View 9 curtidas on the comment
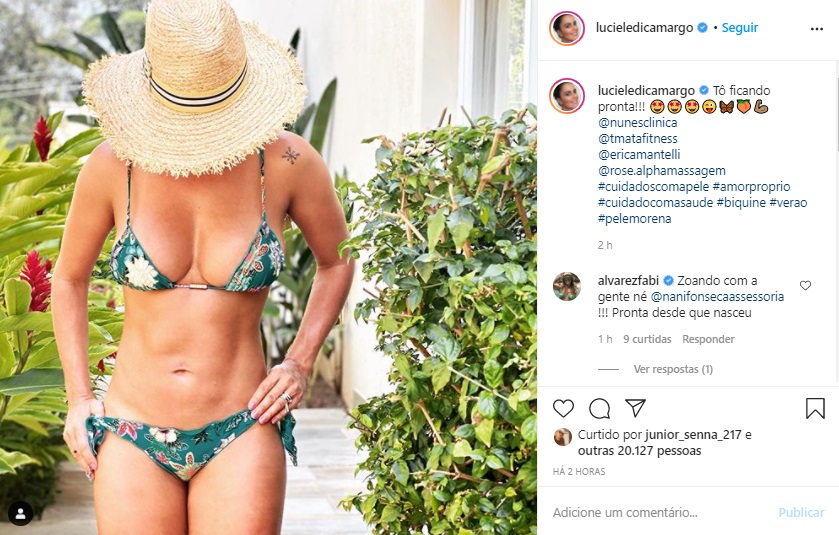Viewport: 839px width, 535px height. (x=647, y=339)
